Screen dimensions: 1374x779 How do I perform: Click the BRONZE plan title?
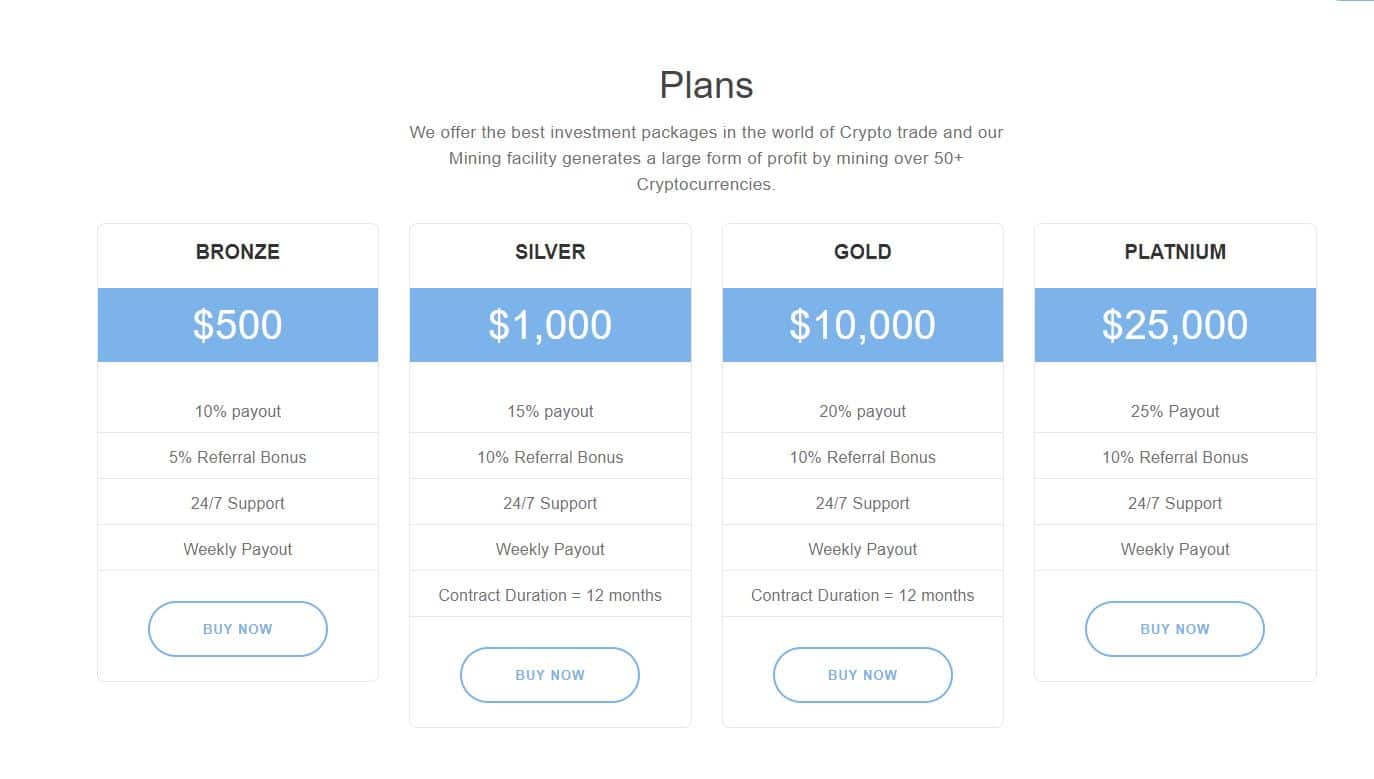tap(238, 252)
